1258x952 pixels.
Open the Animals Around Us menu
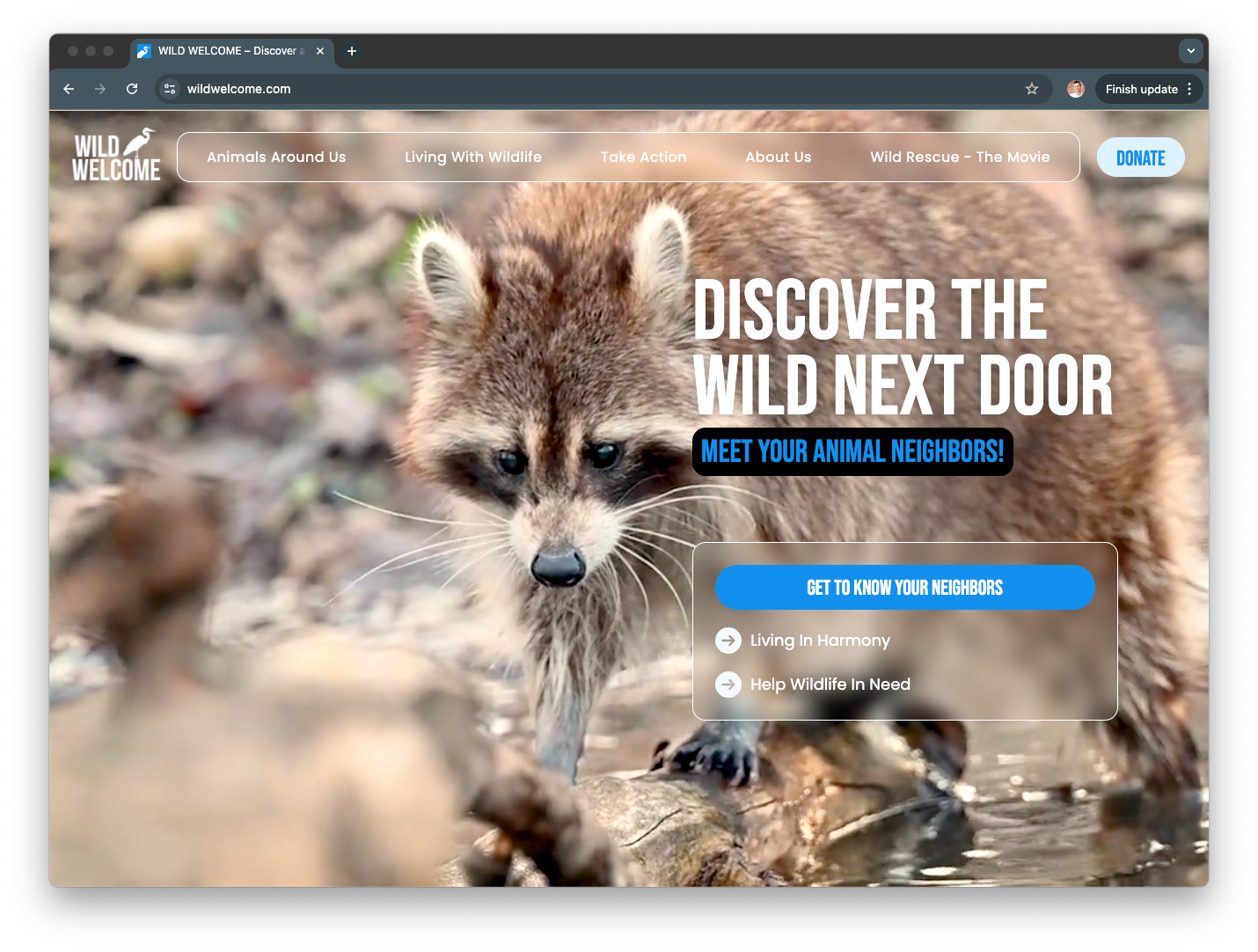(x=276, y=157)
